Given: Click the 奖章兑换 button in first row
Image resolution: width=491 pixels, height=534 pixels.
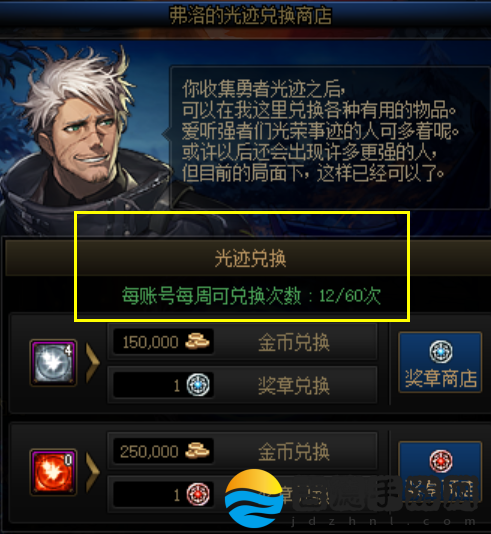Looking at the screenshot, I should coord(242,385).
